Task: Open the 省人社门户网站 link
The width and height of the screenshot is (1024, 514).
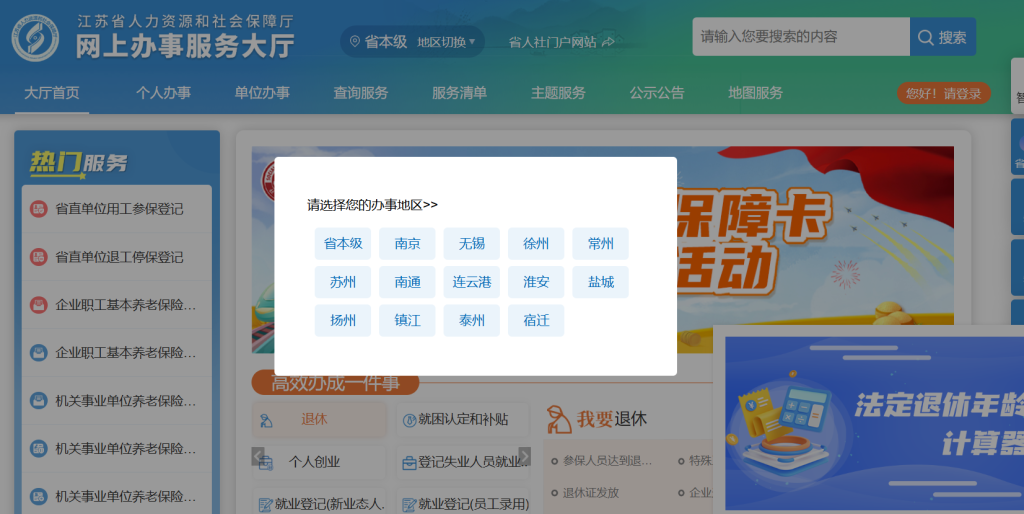Action: pyautogui.click(x=552, y=42)
